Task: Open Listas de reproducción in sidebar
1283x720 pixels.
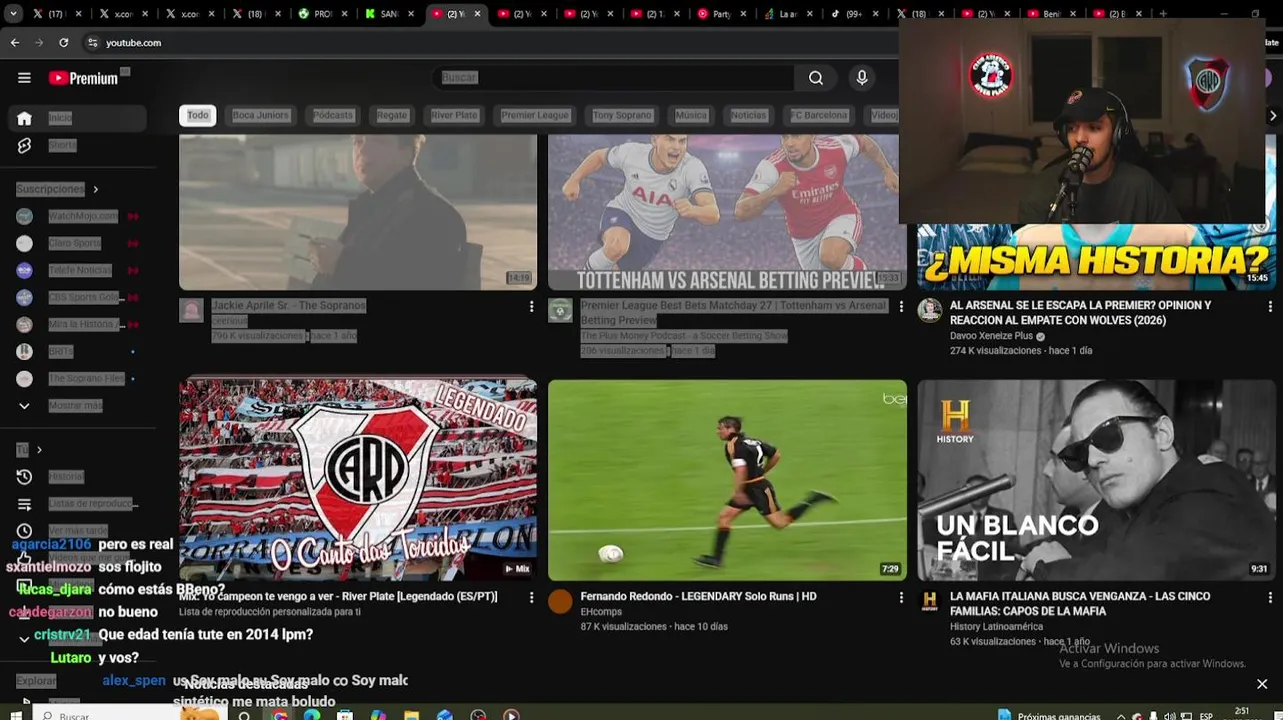Action: coord(78,504)
